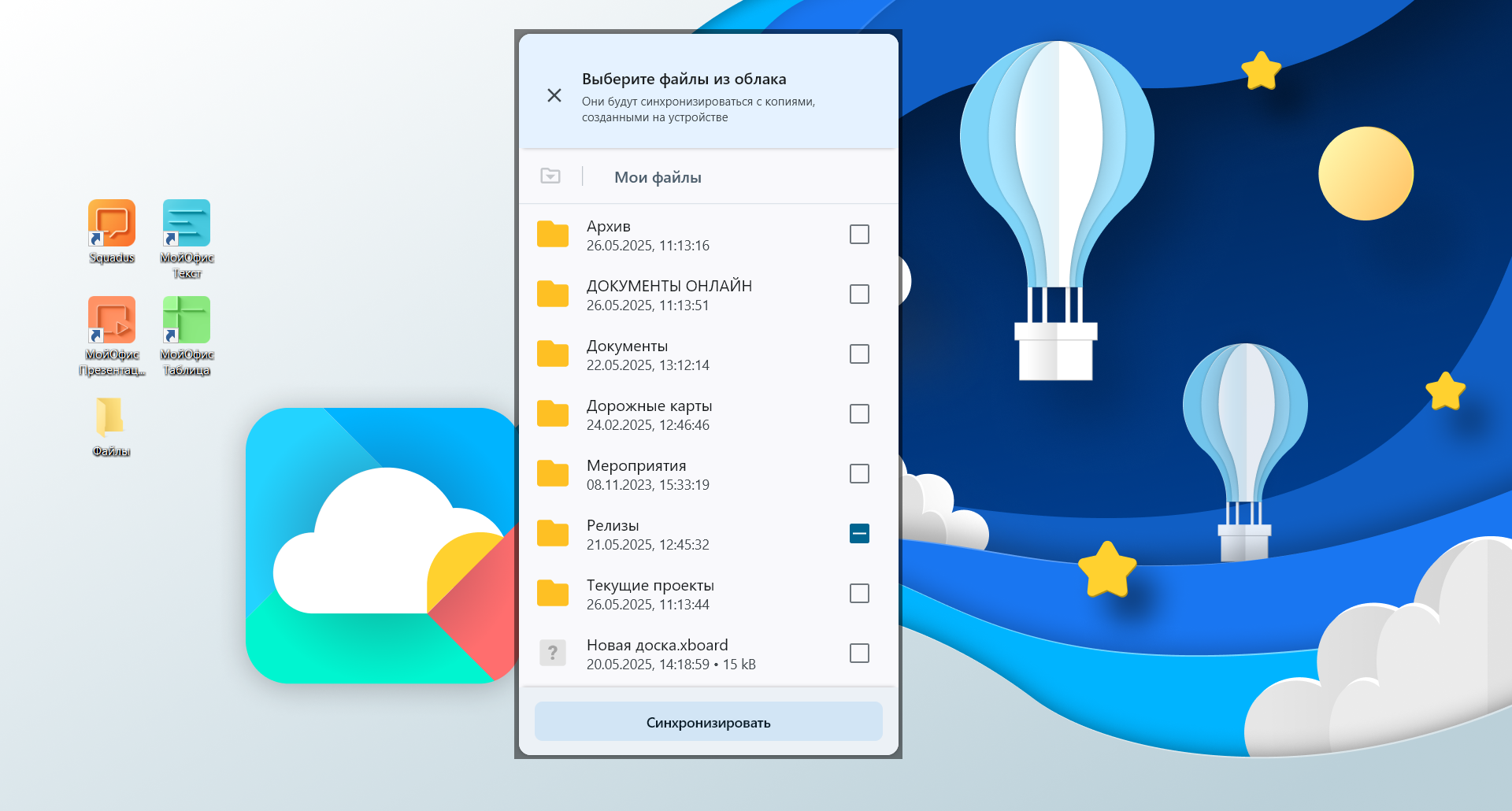The width and height of the screenshot is (1512, 811).
Task: Open the ДОКУМЕНТЫ ОНЛАЙН folder name
Action: [669, 286]
